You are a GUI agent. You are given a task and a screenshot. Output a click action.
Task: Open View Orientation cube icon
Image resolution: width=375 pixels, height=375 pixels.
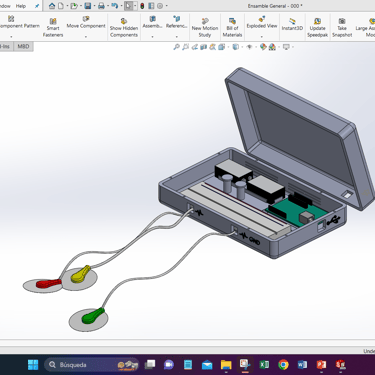pyautogui.click(x=221, y=47)
